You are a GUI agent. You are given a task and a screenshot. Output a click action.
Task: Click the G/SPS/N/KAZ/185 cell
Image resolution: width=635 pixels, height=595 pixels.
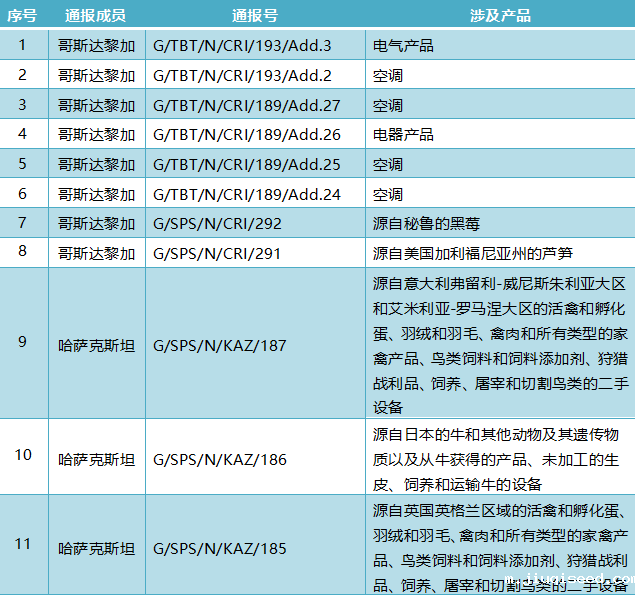219,548
